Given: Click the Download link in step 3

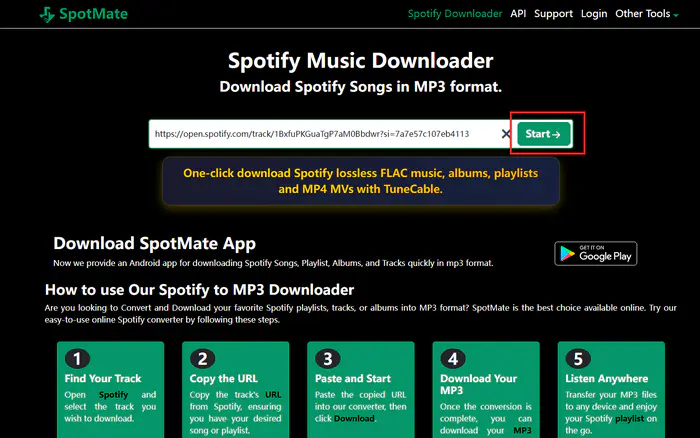Looking at the screenshot, I should tap(354, 418).
